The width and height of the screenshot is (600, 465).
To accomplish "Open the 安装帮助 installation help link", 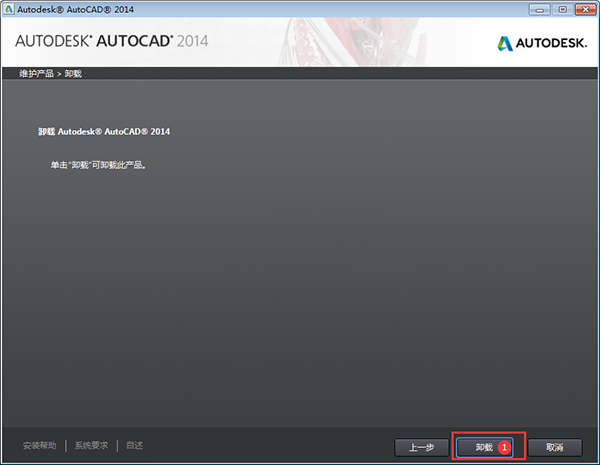I will 39,445.
